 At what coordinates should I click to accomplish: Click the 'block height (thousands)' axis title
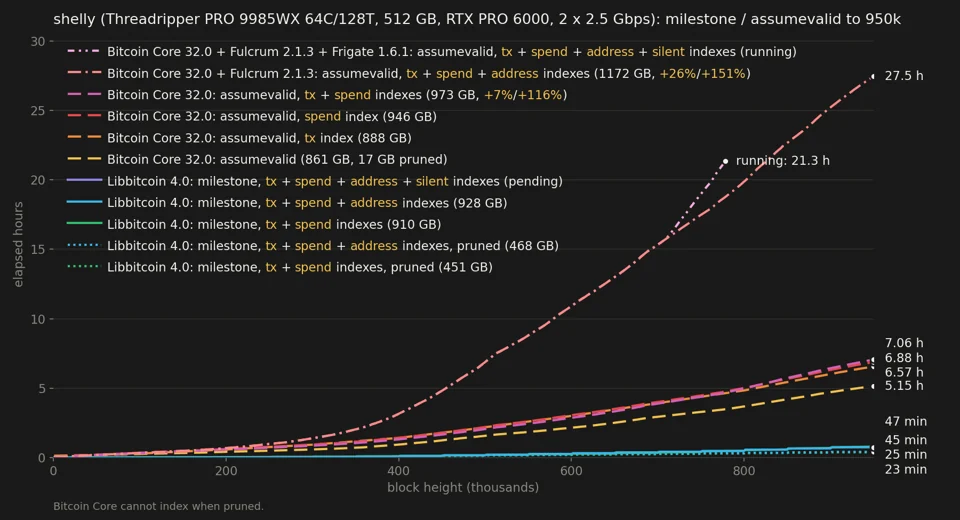[x=463, y=488]
